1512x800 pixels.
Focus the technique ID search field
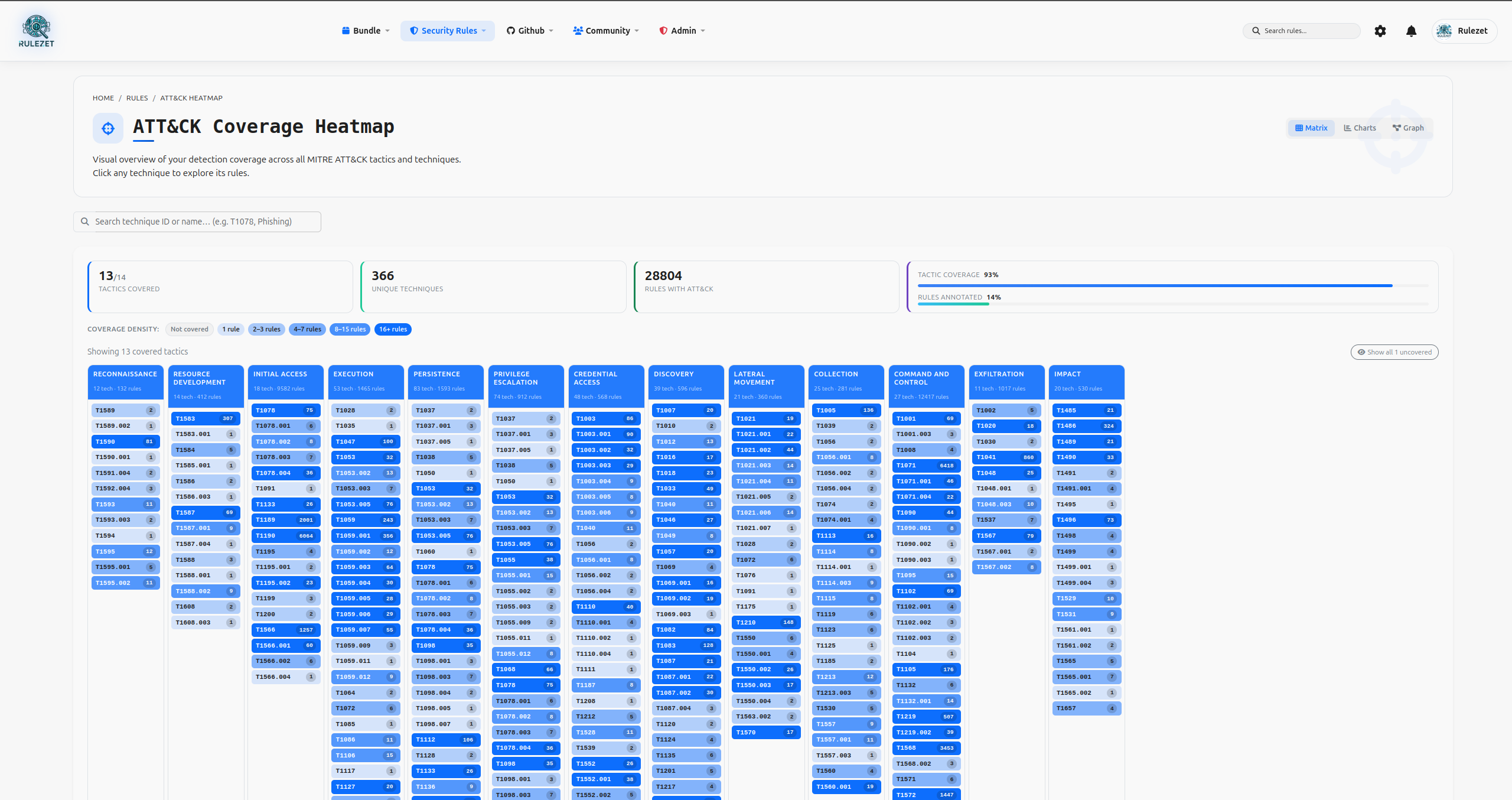click(197, 222)
